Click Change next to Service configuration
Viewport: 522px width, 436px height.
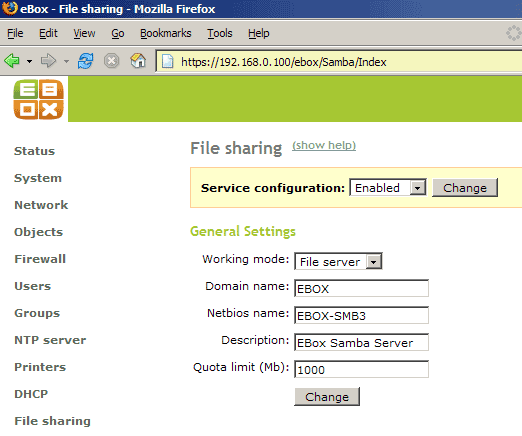(465, 188)
